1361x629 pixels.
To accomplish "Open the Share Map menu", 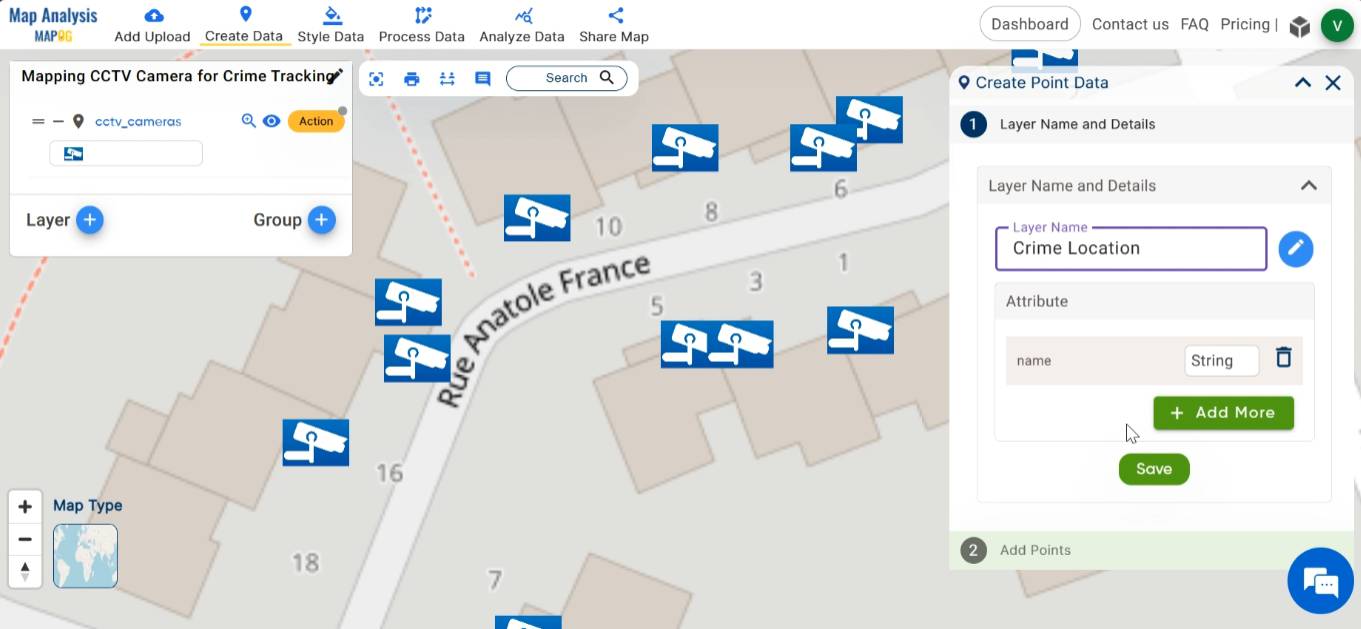I will point(614,25).
